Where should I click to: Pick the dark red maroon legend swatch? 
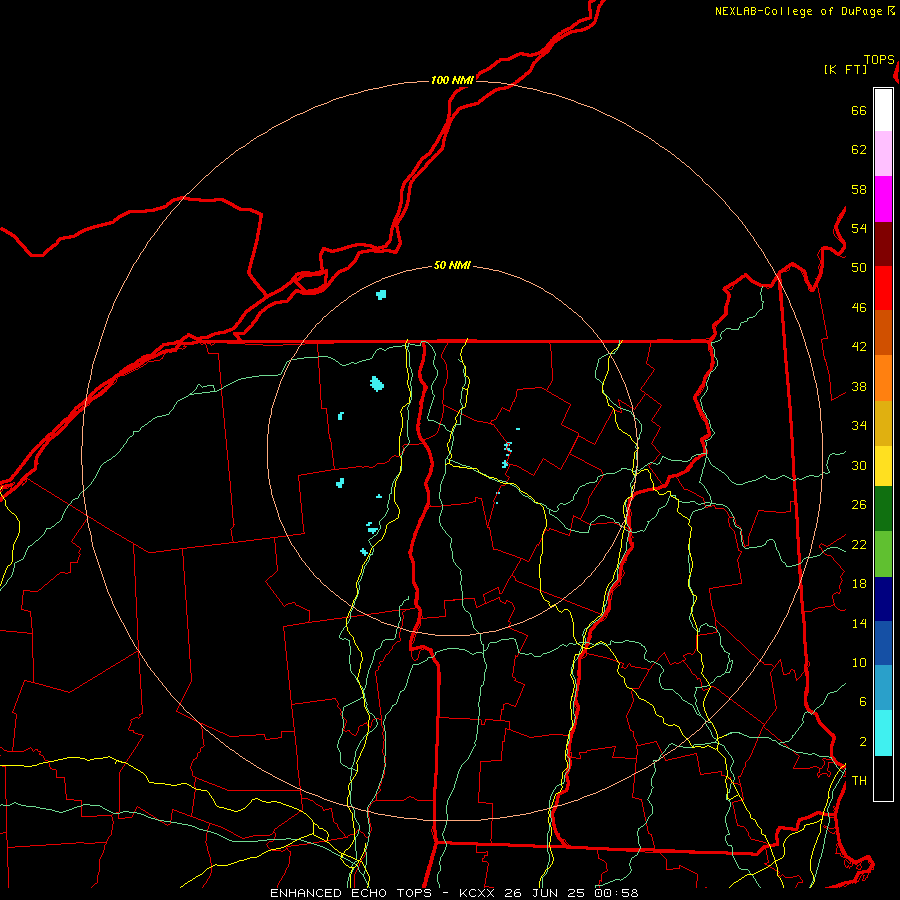coord(883,245)
